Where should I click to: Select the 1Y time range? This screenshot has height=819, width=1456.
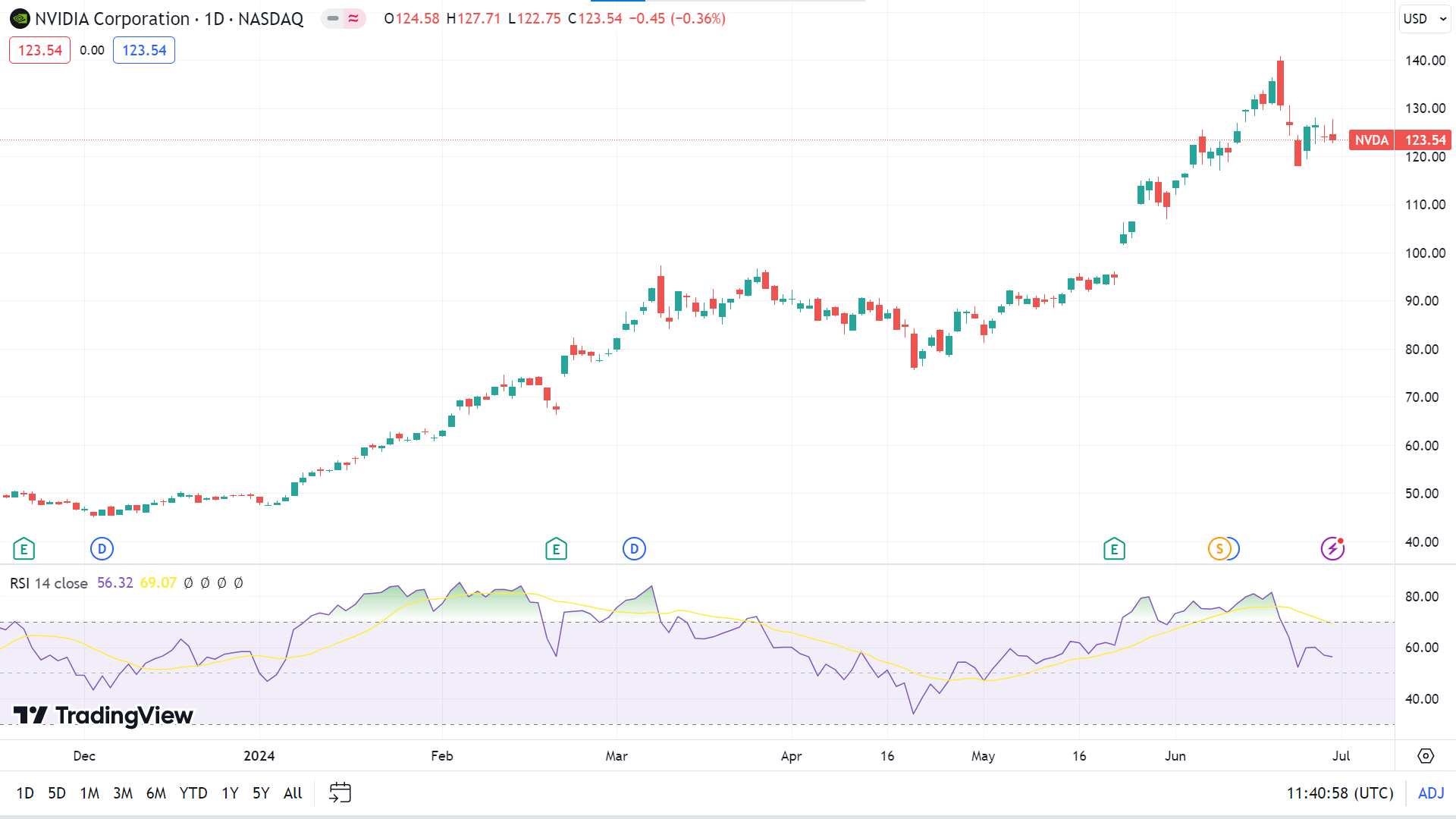pos(230,793)
